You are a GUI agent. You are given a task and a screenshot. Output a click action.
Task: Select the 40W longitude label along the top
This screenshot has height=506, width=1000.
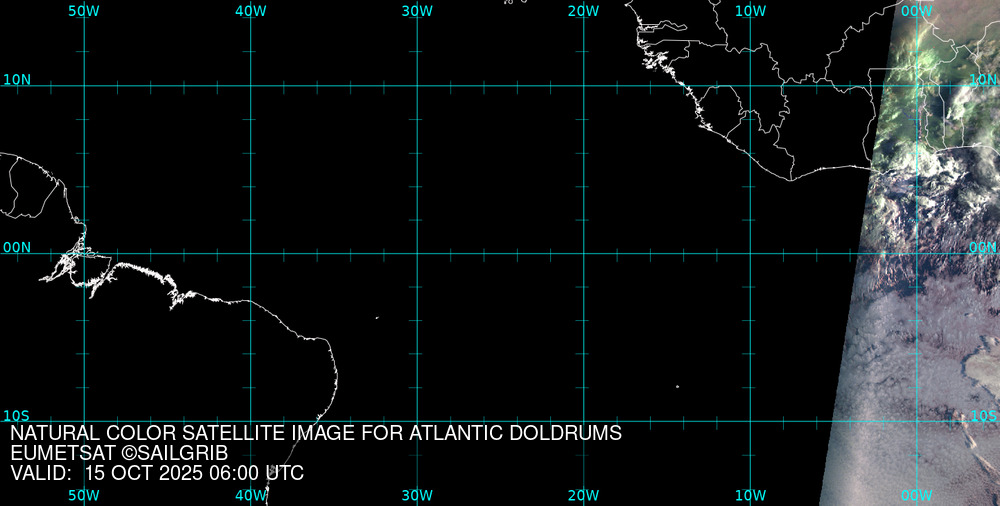[251, 11]
